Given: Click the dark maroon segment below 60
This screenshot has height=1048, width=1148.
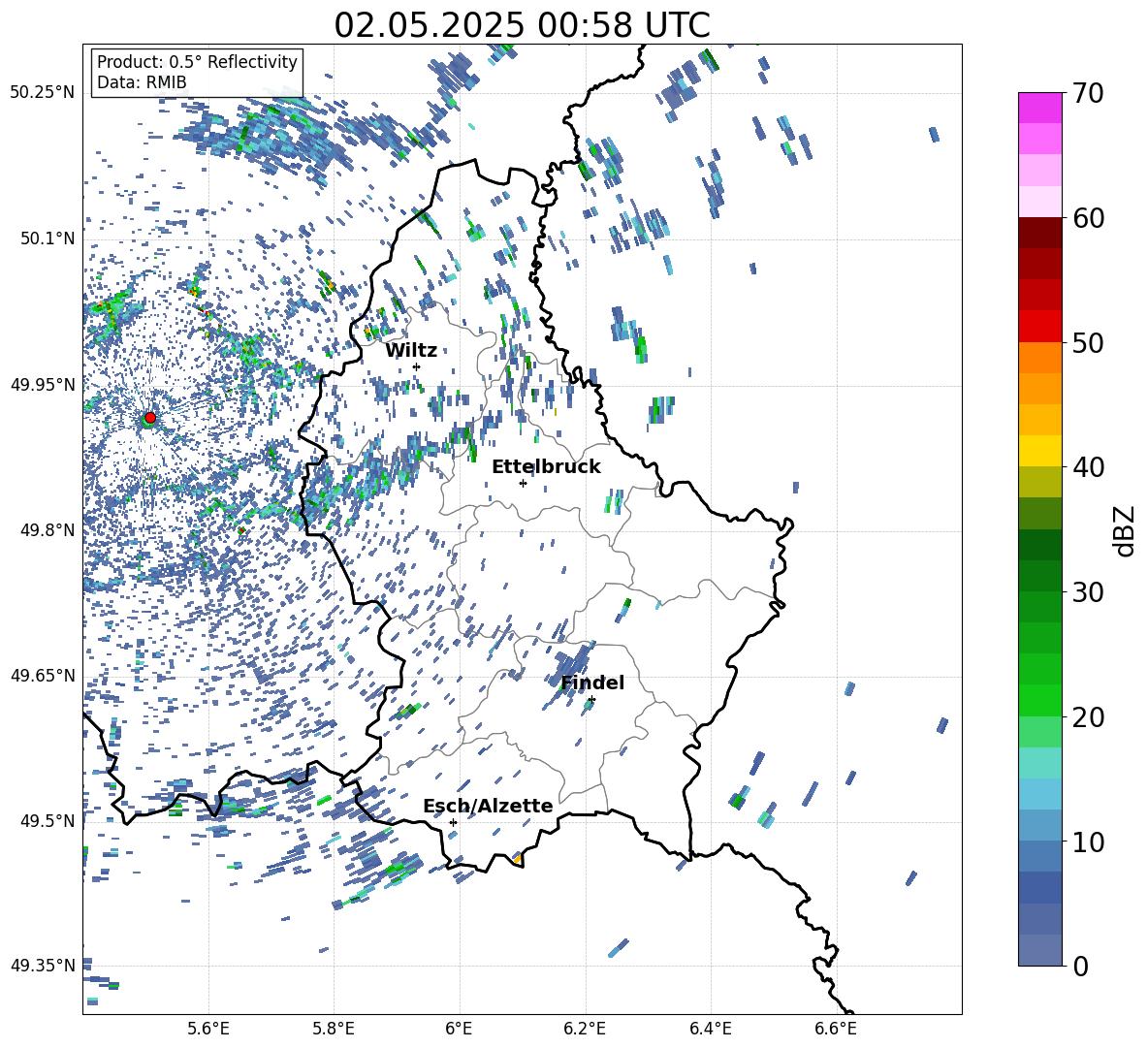Looking at the screenshot, I should coord(1039,233).
